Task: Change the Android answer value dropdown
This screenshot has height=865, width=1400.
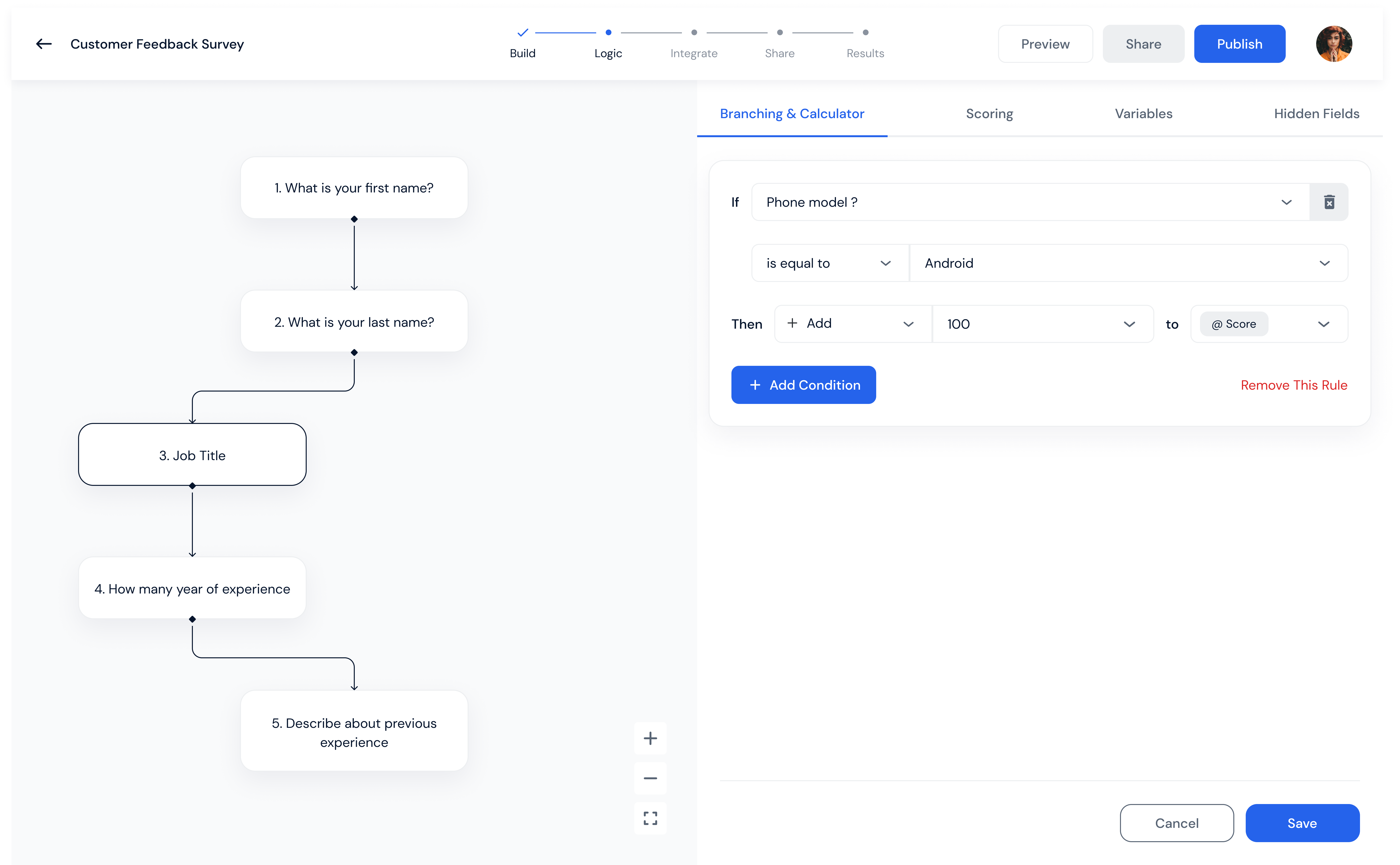Action: coord(1325,263)
